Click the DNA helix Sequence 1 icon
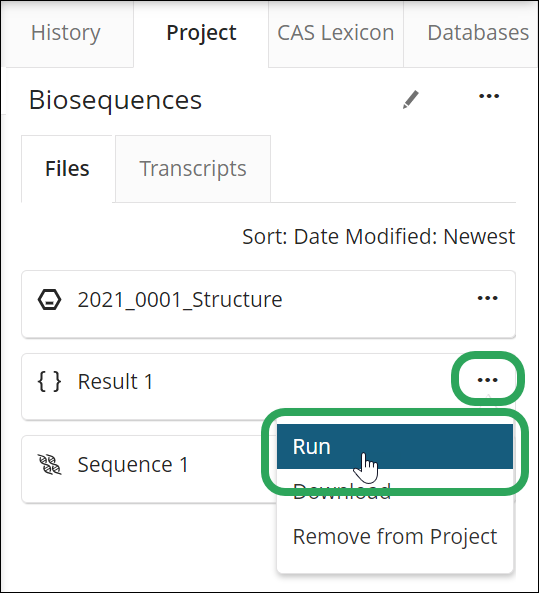Viewport: 539px width, 593px height. pos(49,465)
